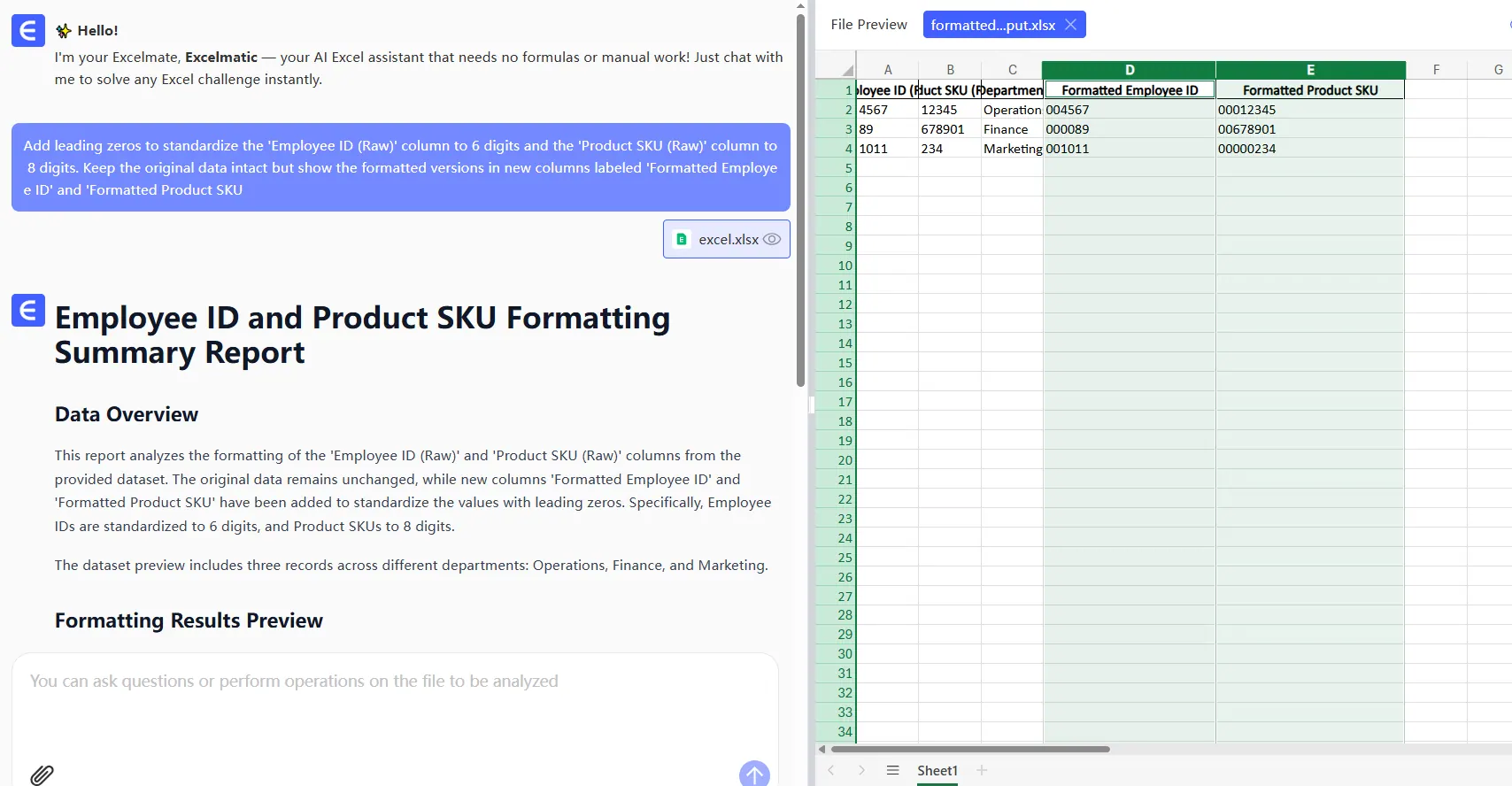Screen dimensions: 1512x786
Task: Open the excel.xlsx attachment chip
Action: coord(717,239)
